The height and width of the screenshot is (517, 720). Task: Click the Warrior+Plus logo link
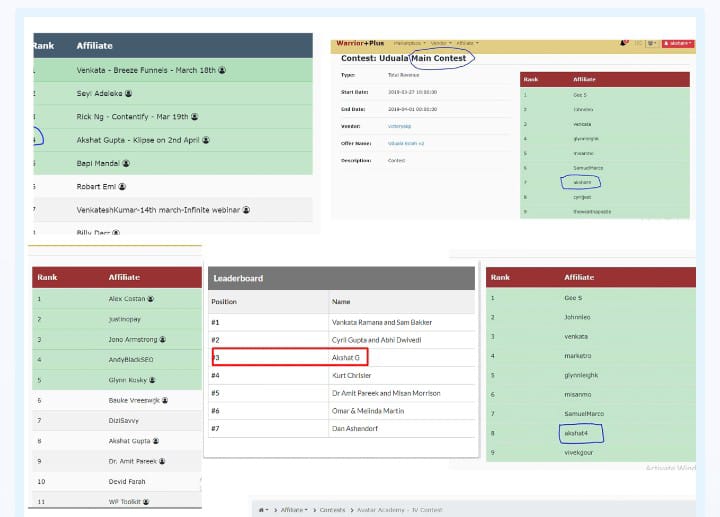(358, 43)
